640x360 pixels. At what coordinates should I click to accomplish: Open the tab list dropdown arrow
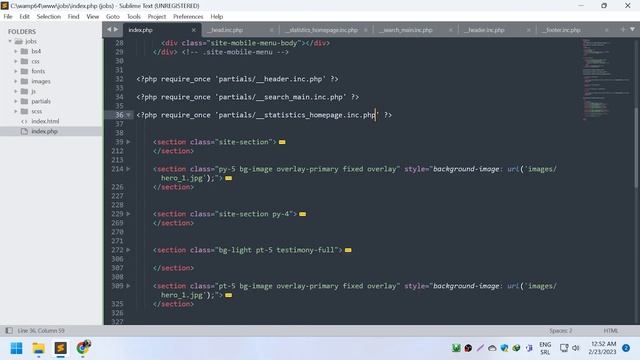(x=632, y=29)
